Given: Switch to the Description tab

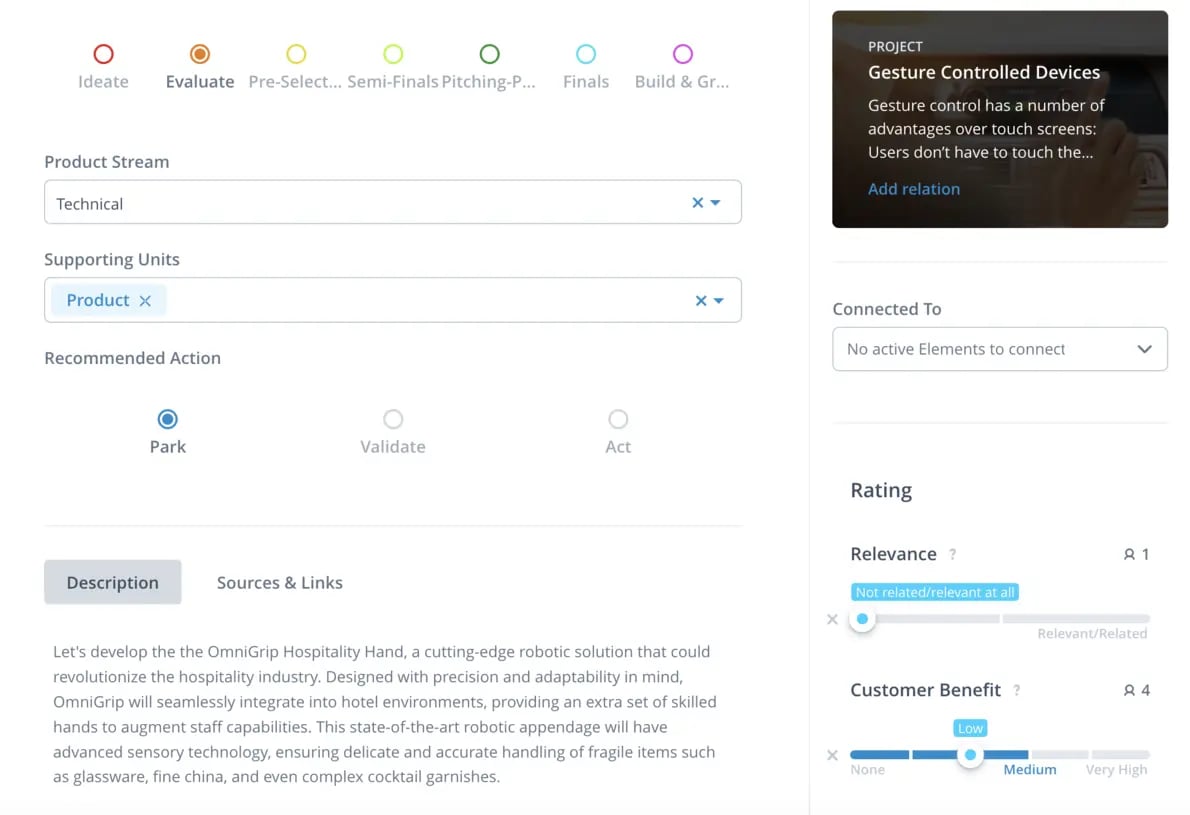Looking at the screenshot, I should 113,583.
